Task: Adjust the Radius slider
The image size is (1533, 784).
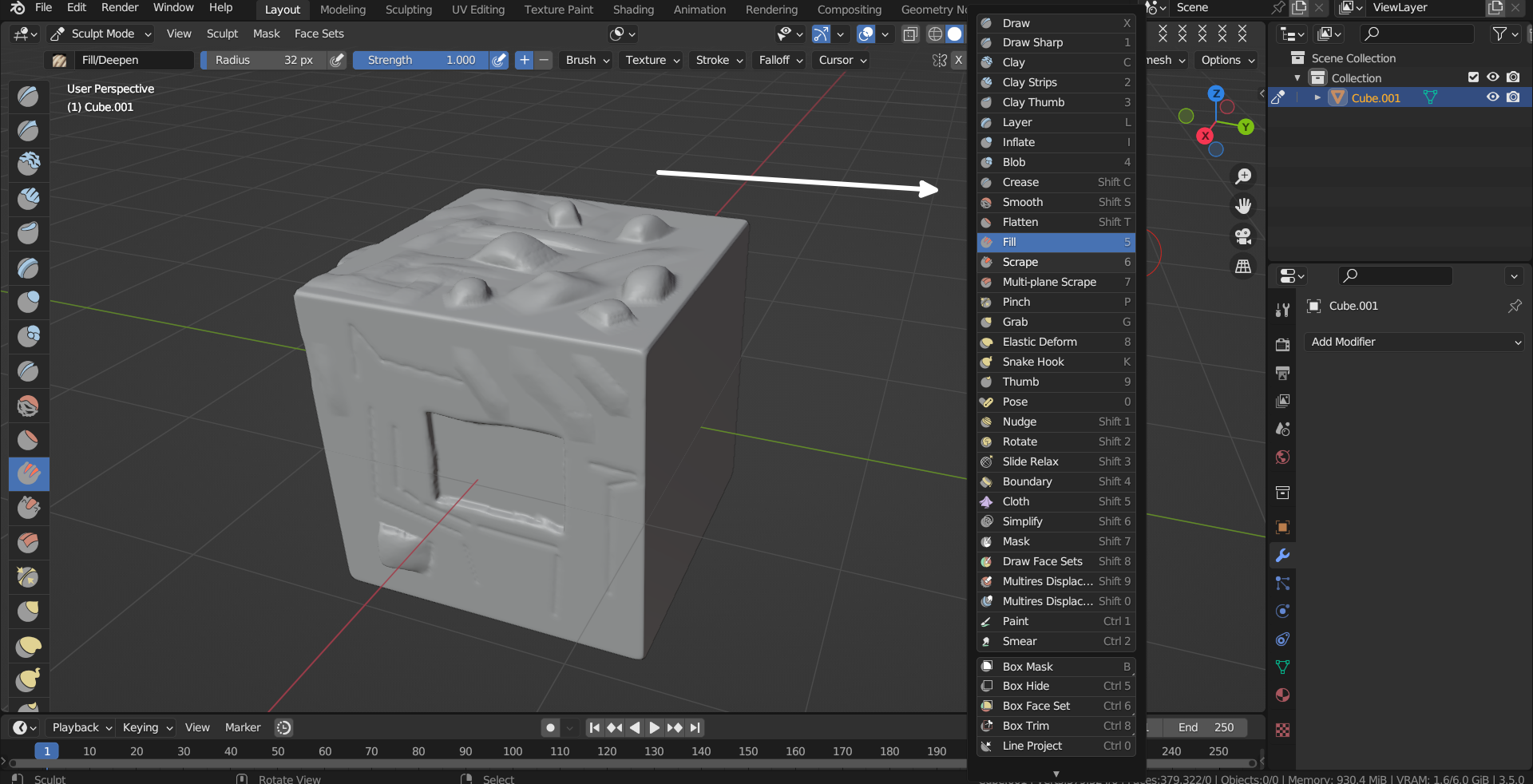Action: pyautogui.click(x=263, y=60)
